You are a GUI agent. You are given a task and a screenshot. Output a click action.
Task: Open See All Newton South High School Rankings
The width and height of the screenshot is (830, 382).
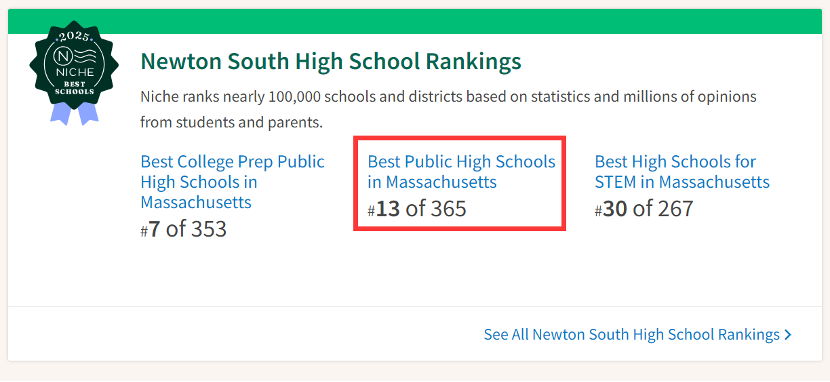pyautogui.click(x=637, y=334)
